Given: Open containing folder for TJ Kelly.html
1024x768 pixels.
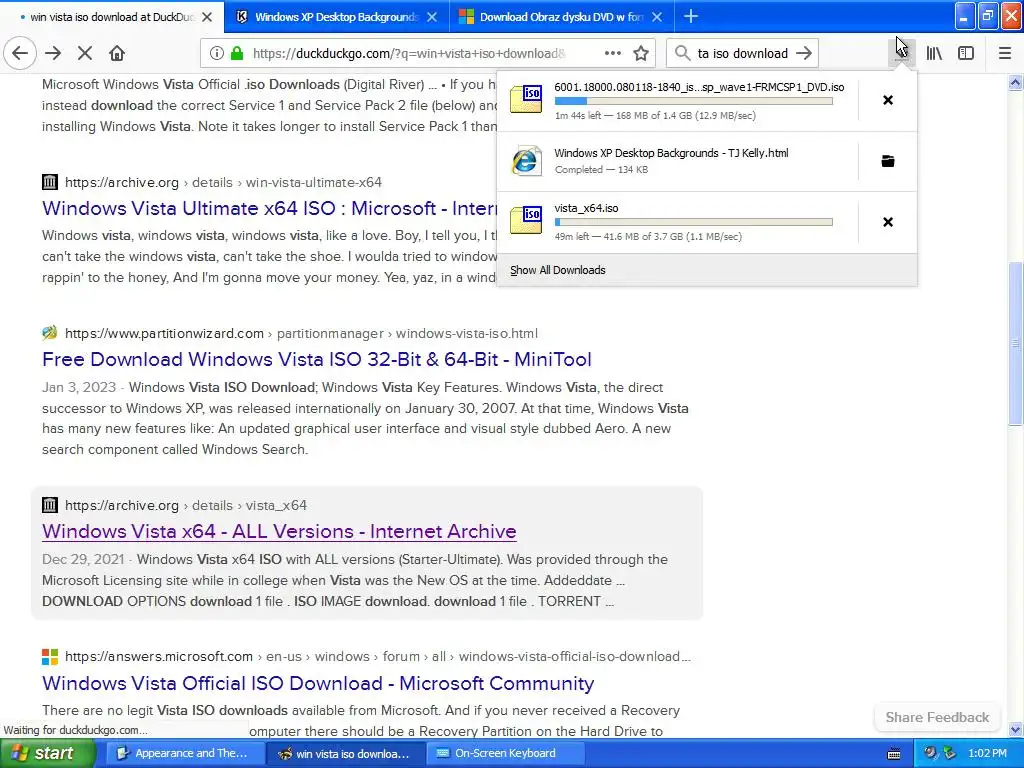Looking at the screenshot, I should coord(888,161).
